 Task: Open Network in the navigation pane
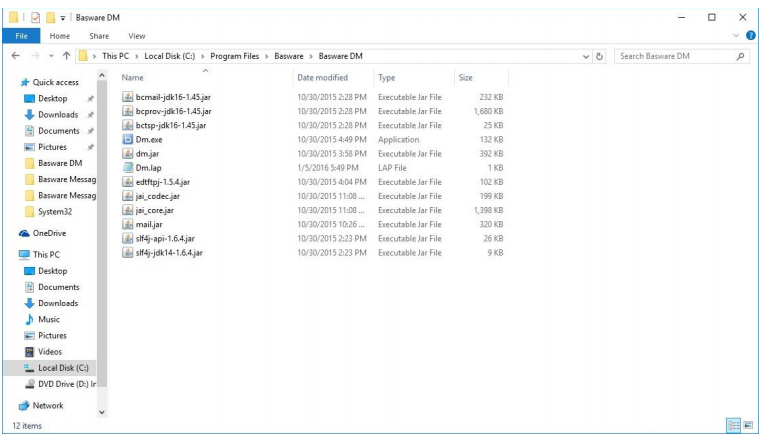(48, 405)
